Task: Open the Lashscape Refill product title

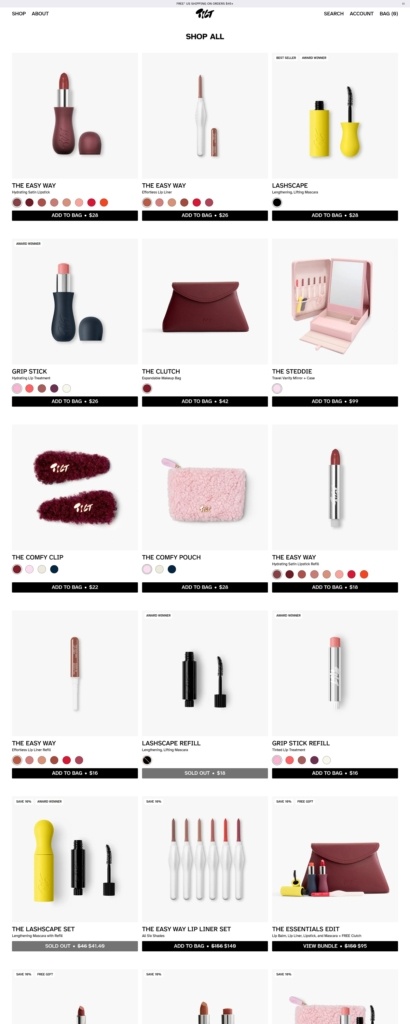Action: coord(171,743)
